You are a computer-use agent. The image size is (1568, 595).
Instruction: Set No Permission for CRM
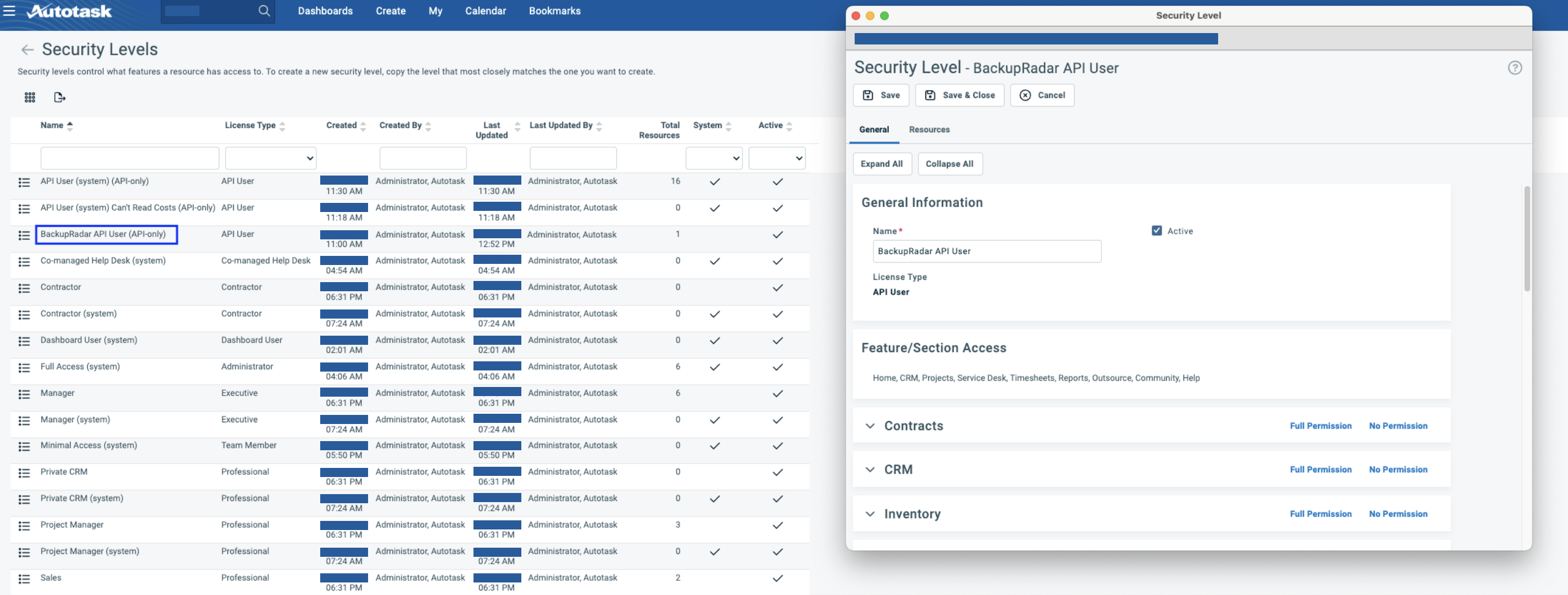pyautogui.click(x=1398, y=470)
